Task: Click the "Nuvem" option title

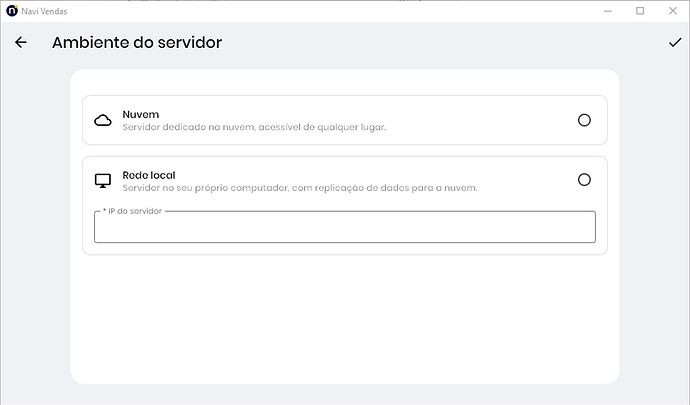Action: pos(140,115)
